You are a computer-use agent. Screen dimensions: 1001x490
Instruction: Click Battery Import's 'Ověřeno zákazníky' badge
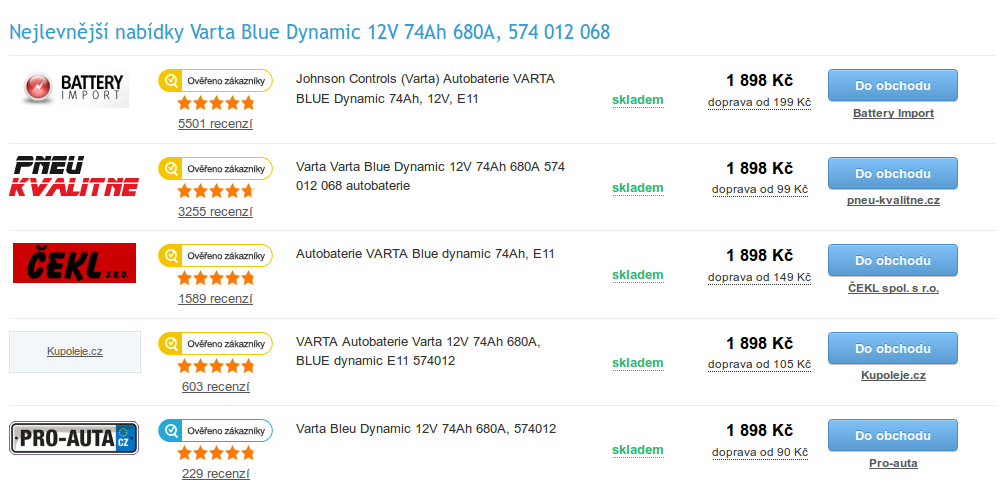215,80
